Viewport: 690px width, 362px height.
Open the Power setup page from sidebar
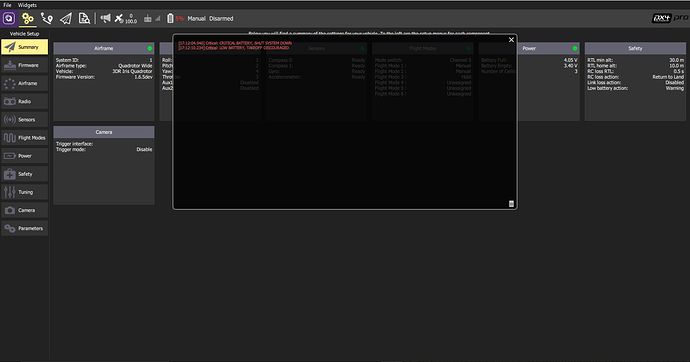click(x=25, y=156)
